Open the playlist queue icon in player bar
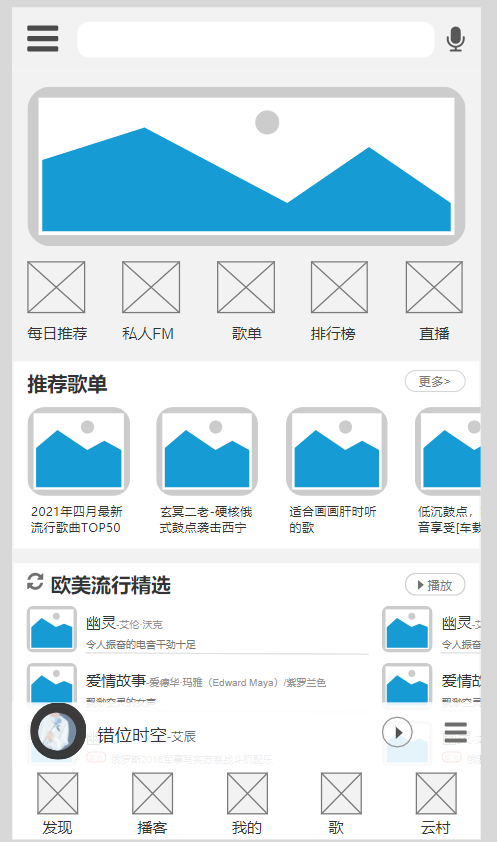Screen dimensions: 497x842 pos(456,732)
